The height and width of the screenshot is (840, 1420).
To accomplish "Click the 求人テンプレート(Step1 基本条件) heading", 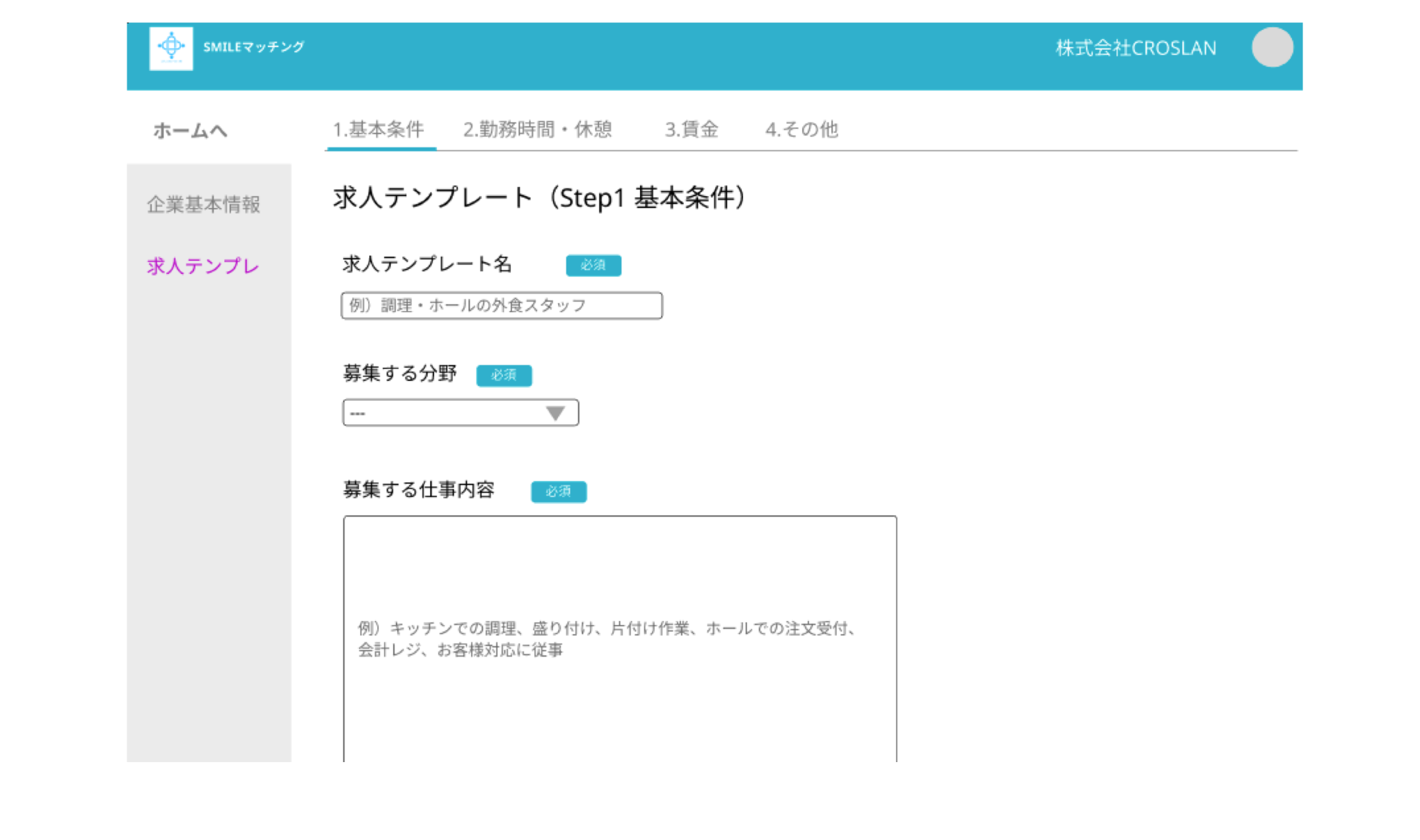I will [540, 198].
